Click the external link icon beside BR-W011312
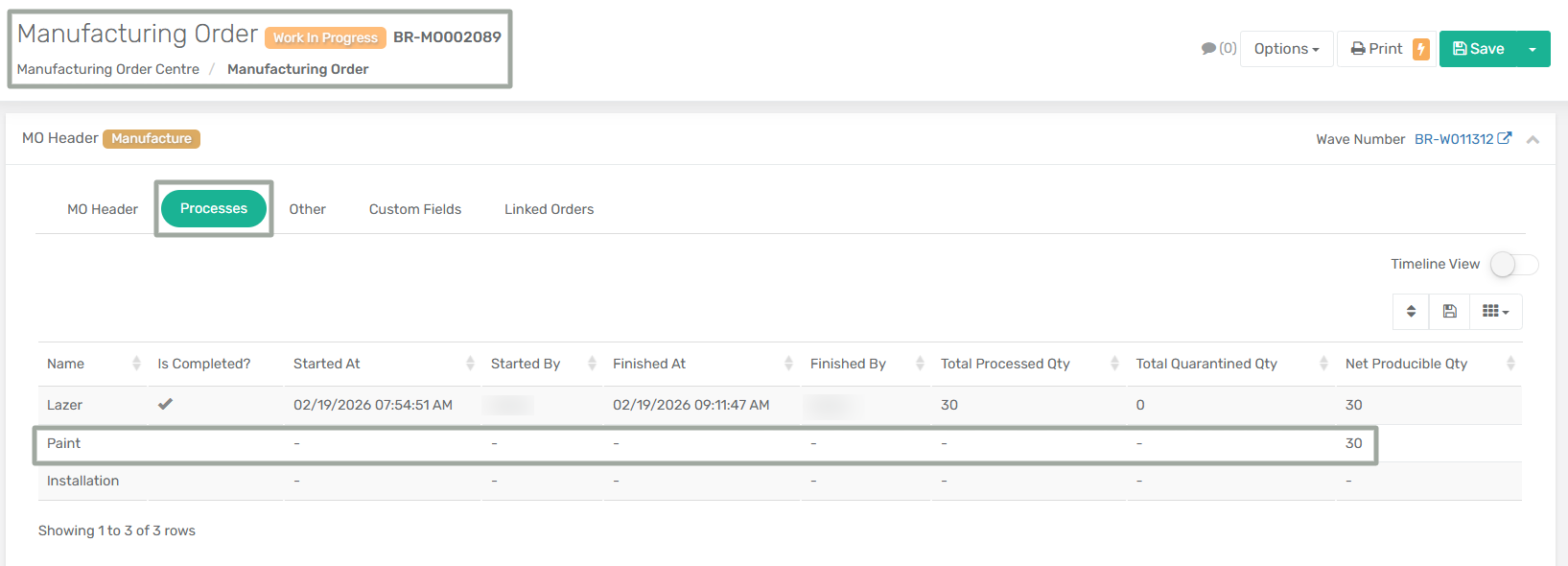The height and width of the screenshot is (566, 1568). pyautogui.click(x=1505, y=138)
